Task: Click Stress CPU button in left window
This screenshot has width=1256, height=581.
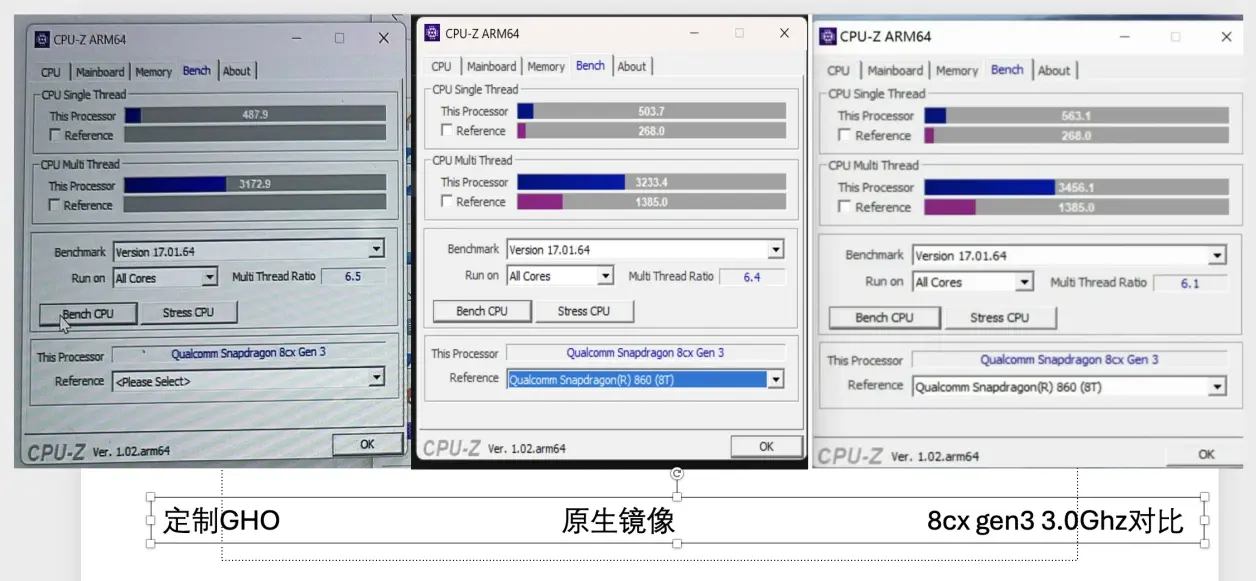Action: pos(189,312)
